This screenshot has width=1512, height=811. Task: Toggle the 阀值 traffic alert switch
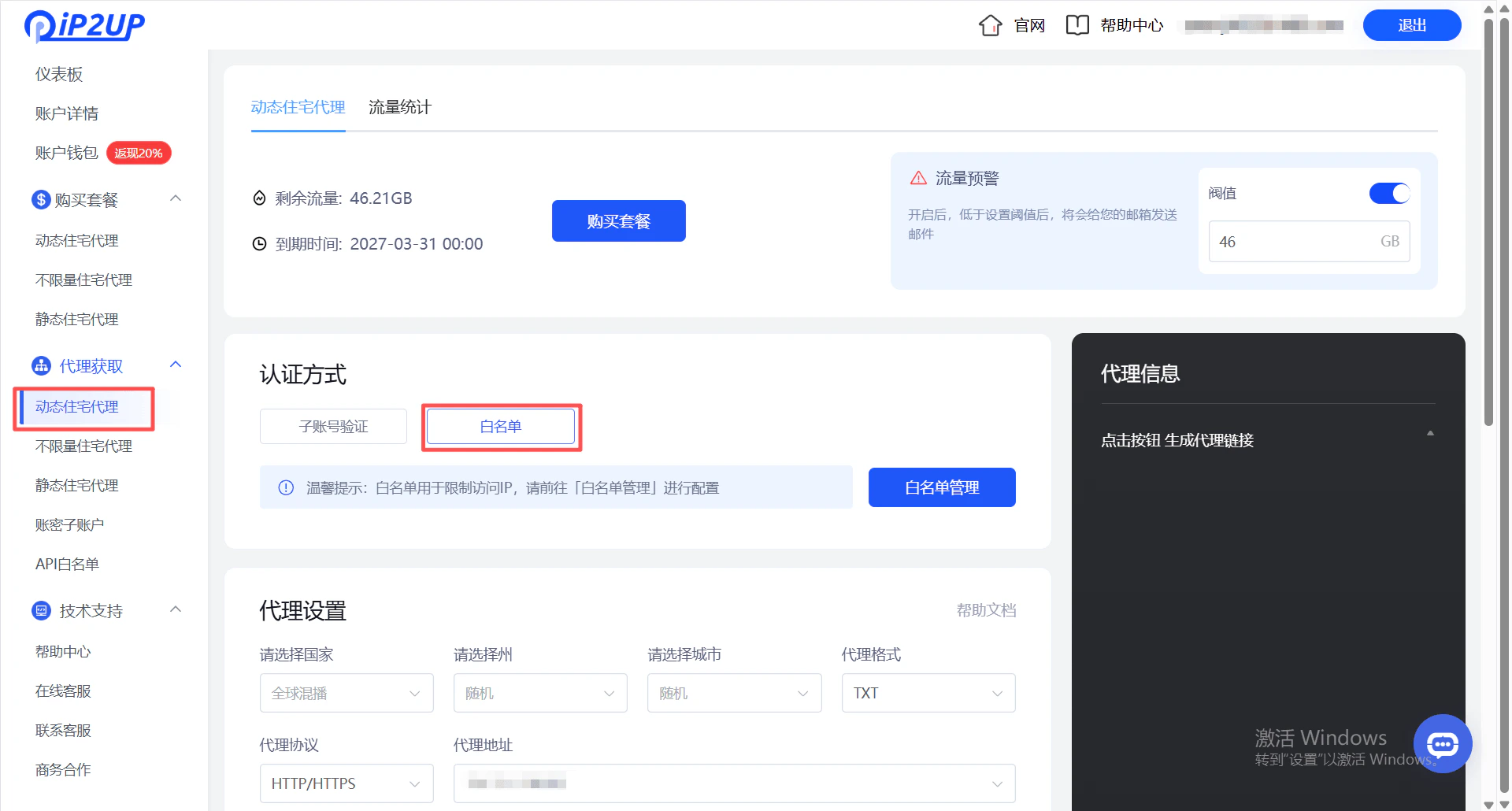[x=1389, y=193]
